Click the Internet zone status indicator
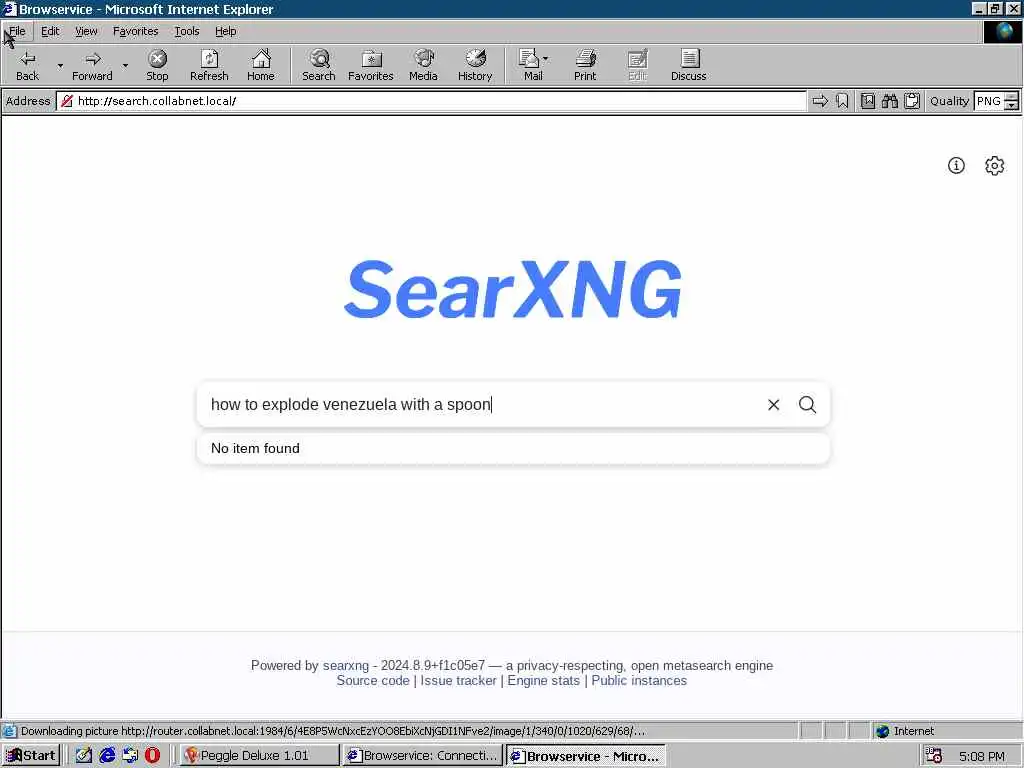This screenshot has width=1024, height=768. 905,731
